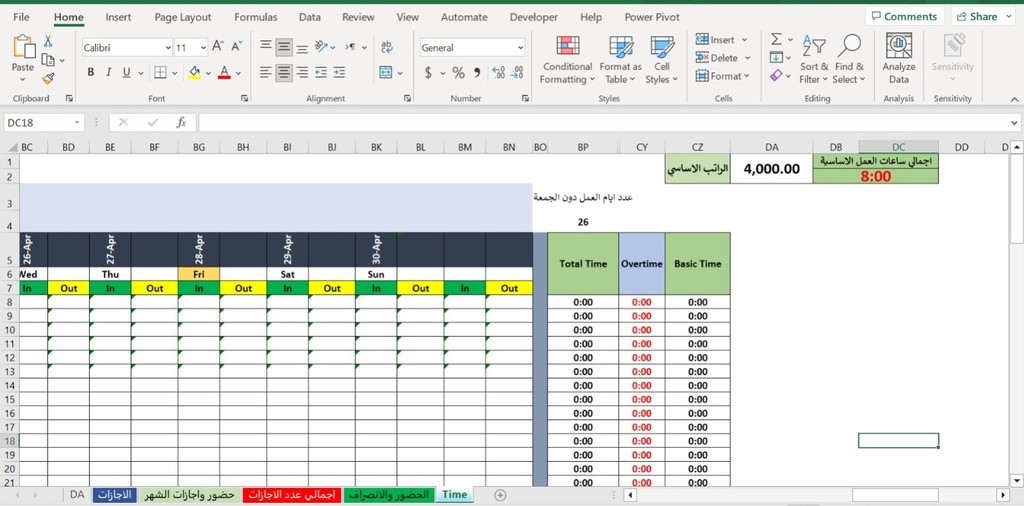Click the Paste clipboard icon
The image size is (1024, 506).
tap(23, 47)
